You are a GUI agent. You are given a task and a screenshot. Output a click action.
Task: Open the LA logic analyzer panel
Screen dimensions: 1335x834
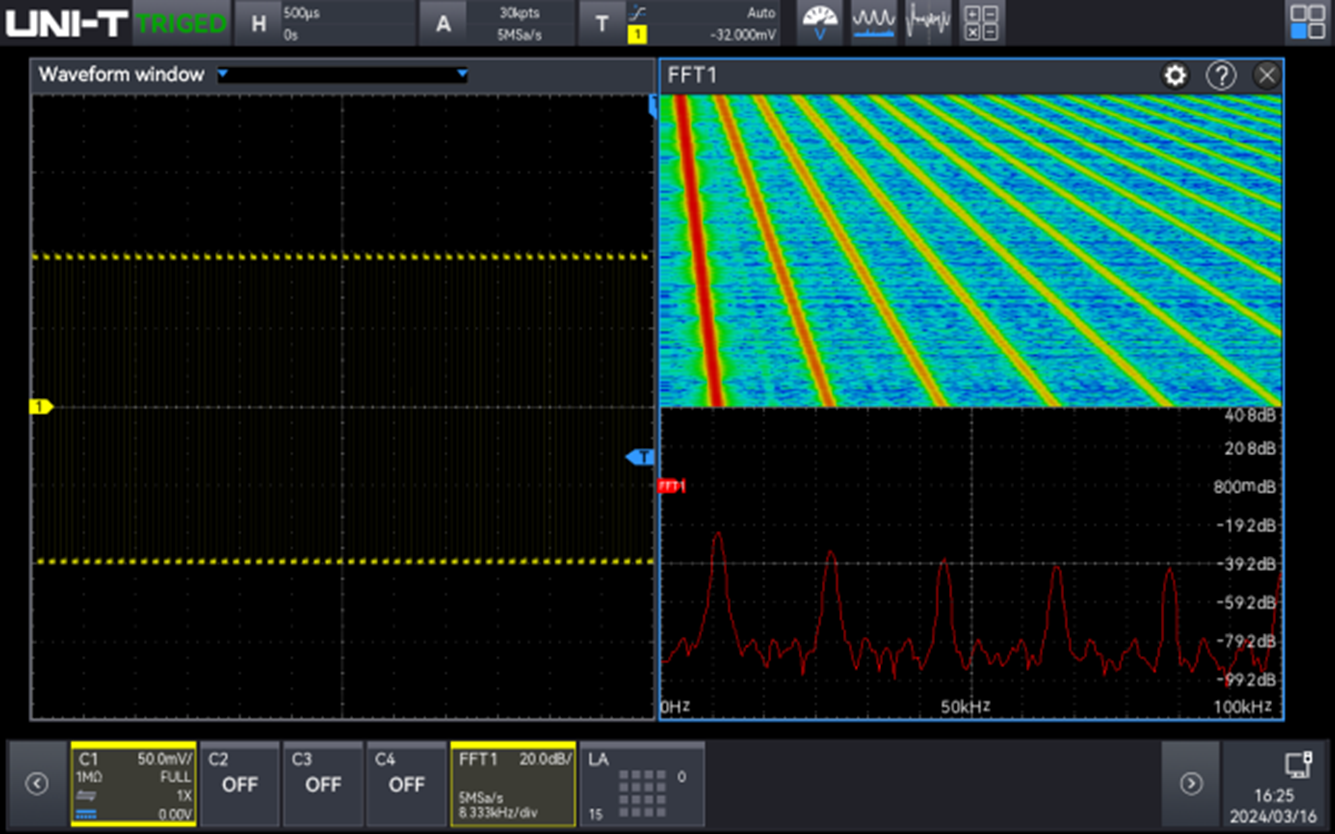point(641,784)
